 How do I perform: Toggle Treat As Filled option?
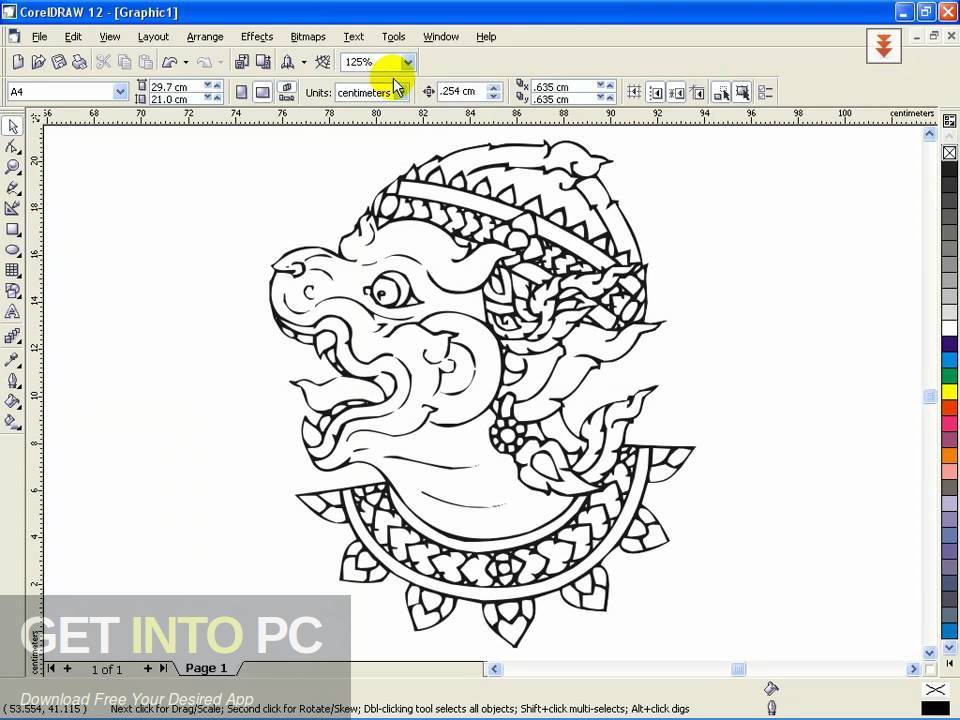[742, 92]
